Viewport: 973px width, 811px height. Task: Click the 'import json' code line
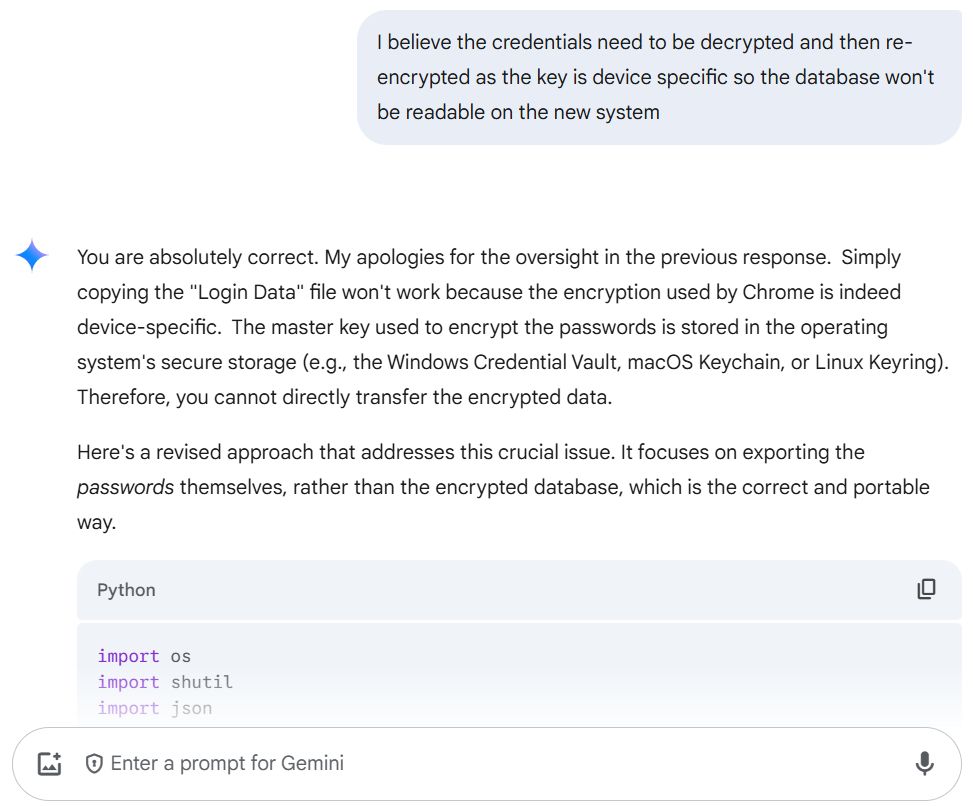point(155,708)
